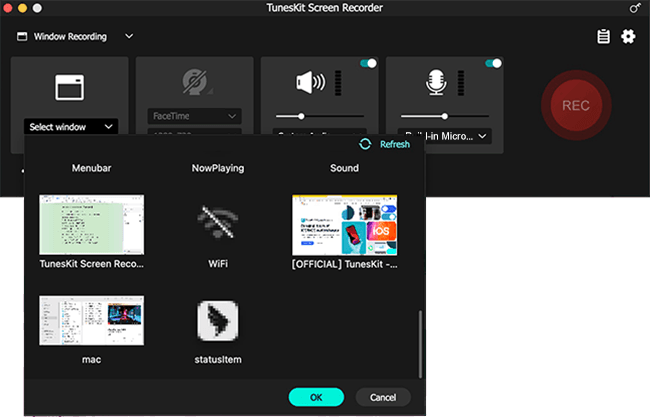Click the microphone level meter
The image size is (650, 418).
(461, 83)
